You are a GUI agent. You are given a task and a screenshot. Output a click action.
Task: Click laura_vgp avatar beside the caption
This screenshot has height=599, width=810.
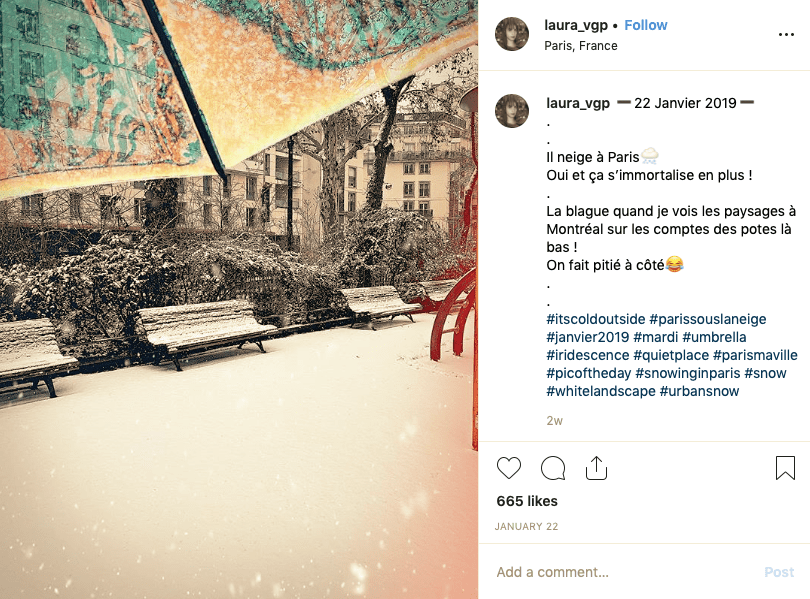click(x=512, y=111)
